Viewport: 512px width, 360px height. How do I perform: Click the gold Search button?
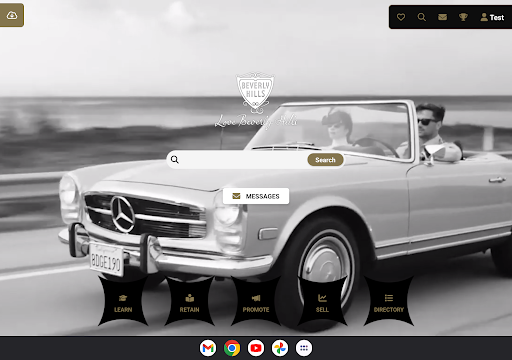click(x=325, y=160)
